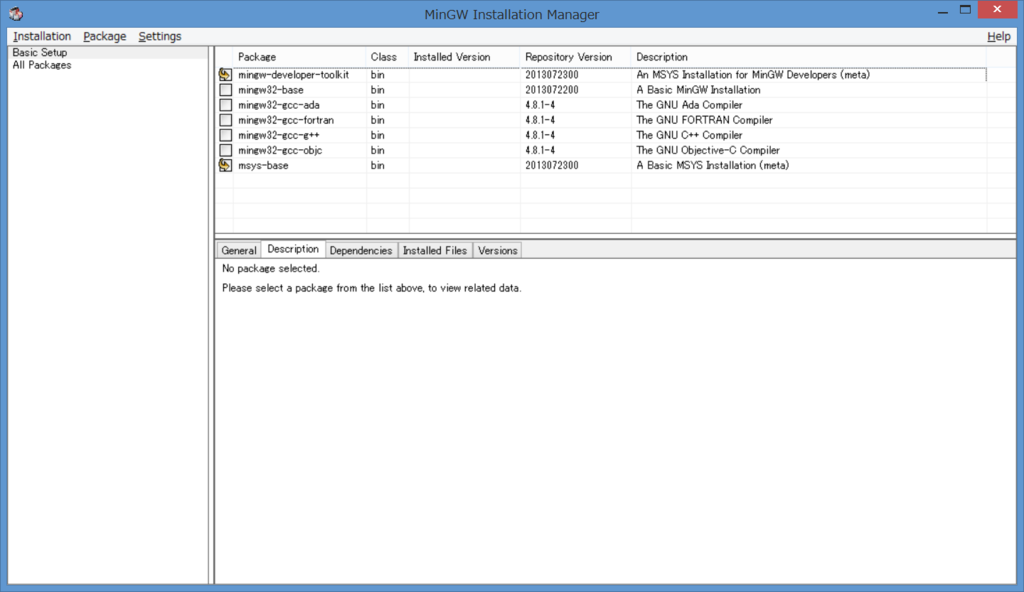Screen dimensions: 1024x592
Task: Tick the mingw32-gcc-g++ checkbox
Action: [225, 135]
